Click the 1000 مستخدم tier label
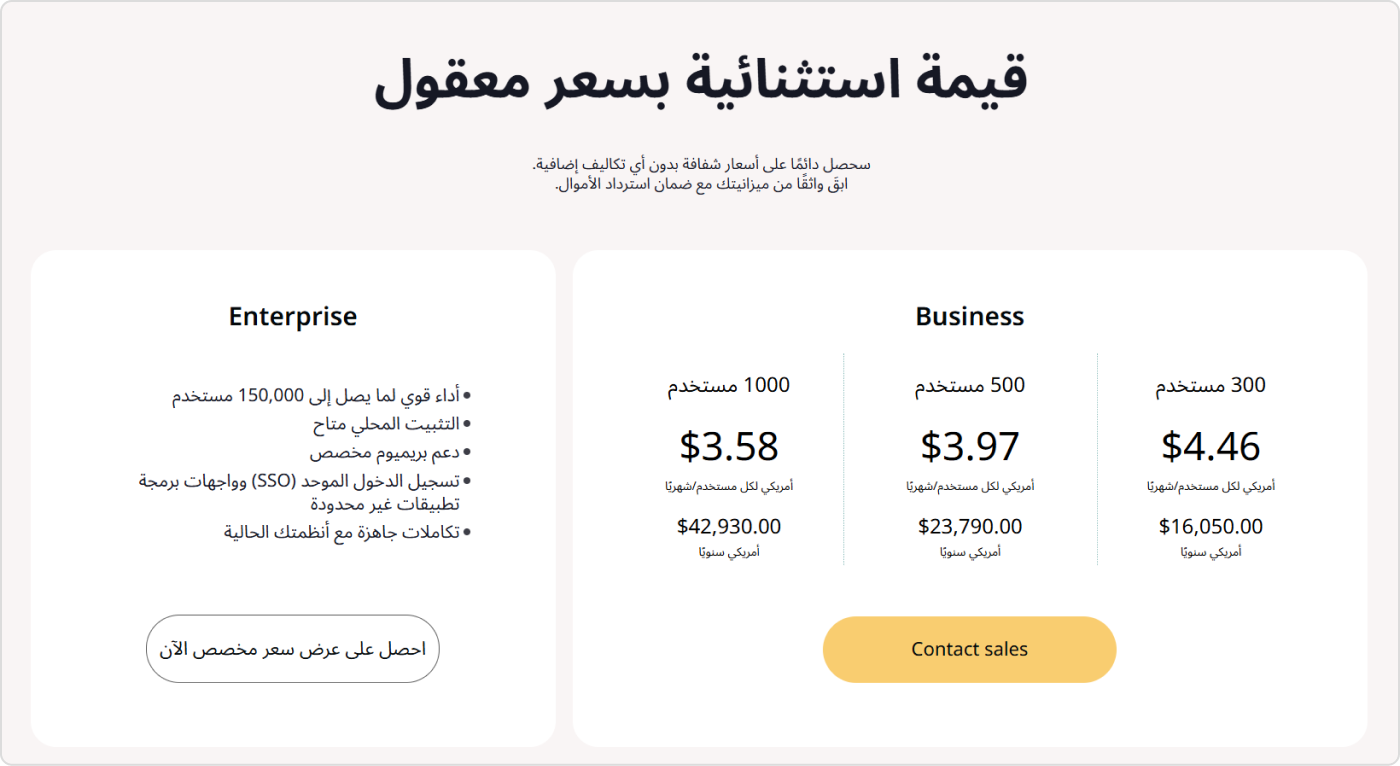This screenshot has width=1400, height=766. point(729,384)
